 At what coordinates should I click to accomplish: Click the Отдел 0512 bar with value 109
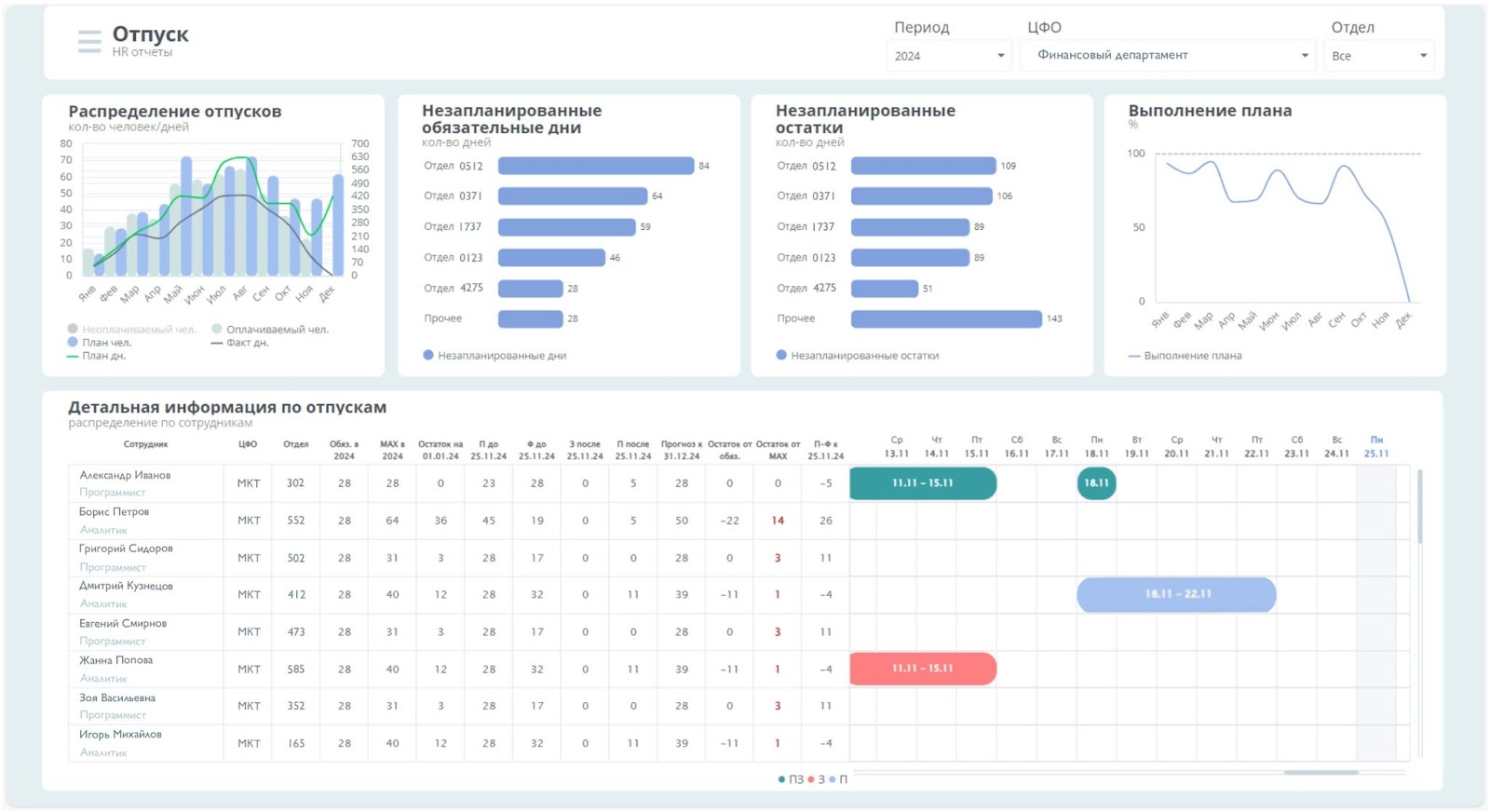click(x=924, y=166)
